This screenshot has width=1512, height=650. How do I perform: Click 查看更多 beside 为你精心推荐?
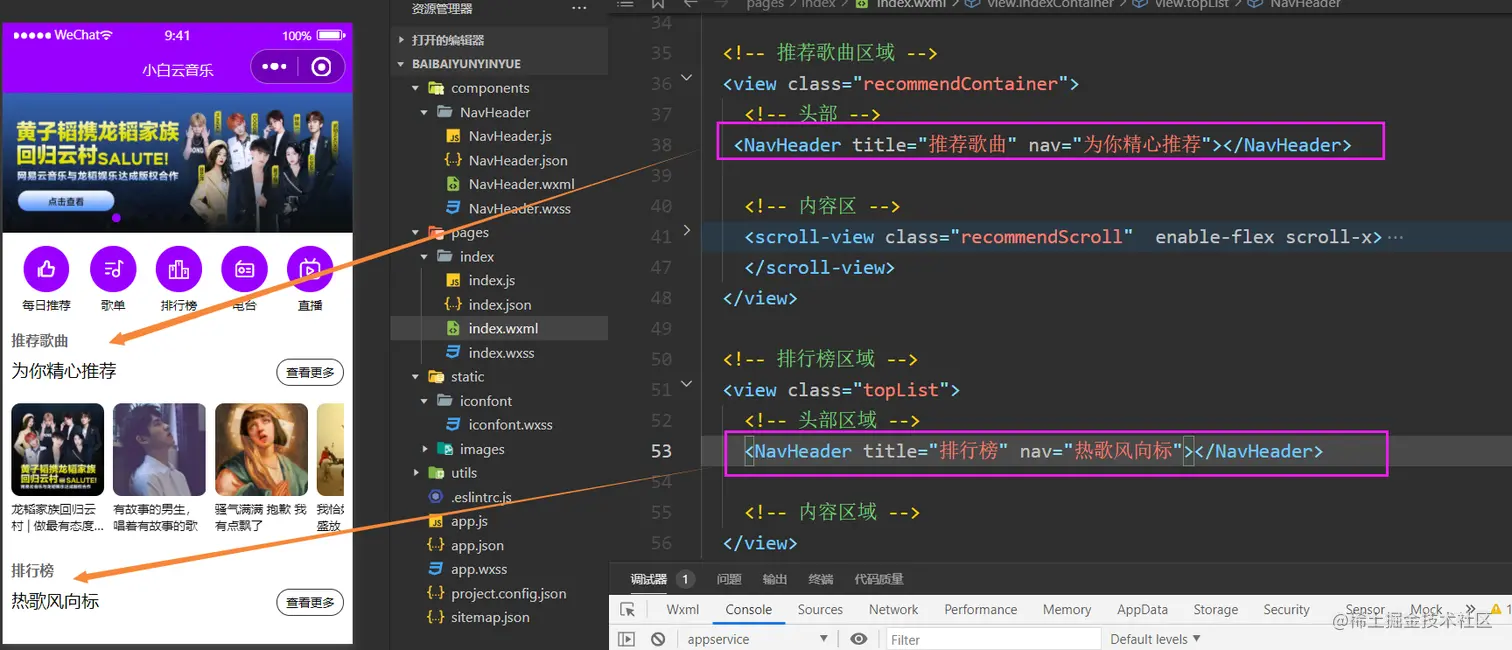point(310,373)
